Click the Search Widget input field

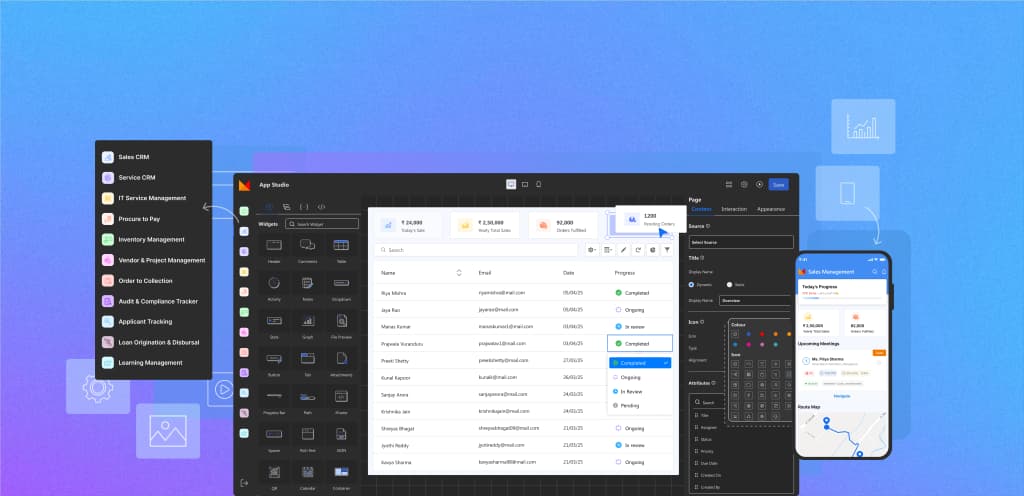click(321, 224)
